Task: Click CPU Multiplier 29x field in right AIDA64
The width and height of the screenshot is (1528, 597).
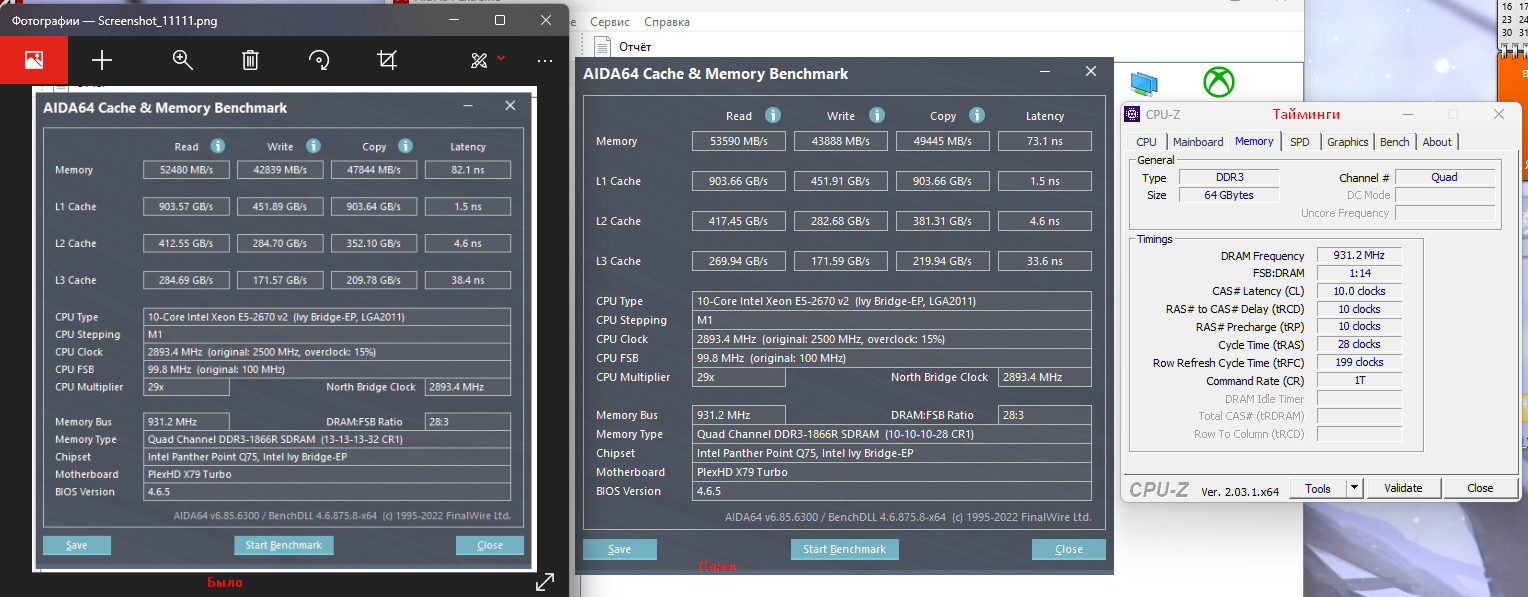Action: [x=739, y=377]
